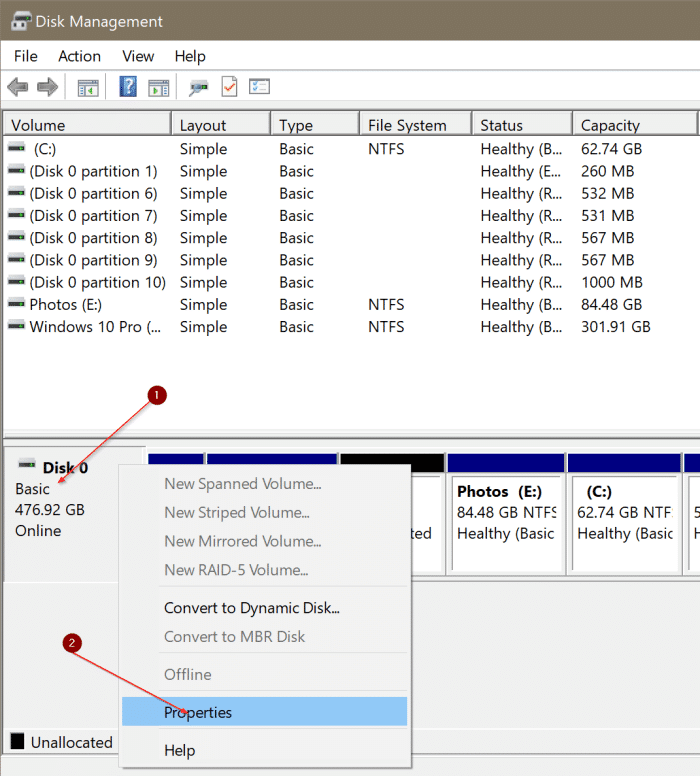Open the View menu
700x776 pixels.
pyautogui.click(x=138, y=56)
